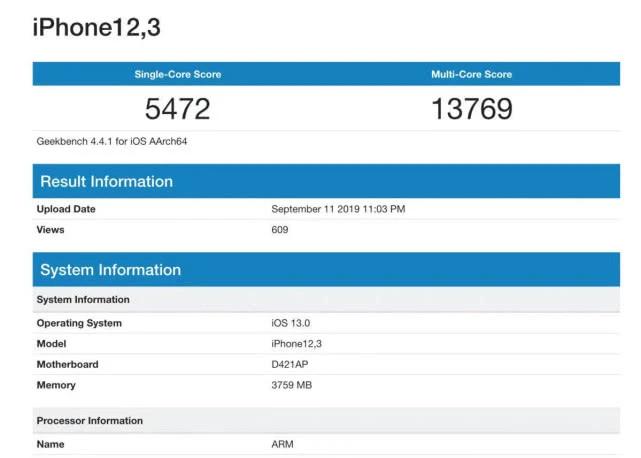Image resolution: width=641 pixels, height=458 pixels.
Task: Click the gray System Information subheader row
Action: pyautogui.click(x=326, y=299)
